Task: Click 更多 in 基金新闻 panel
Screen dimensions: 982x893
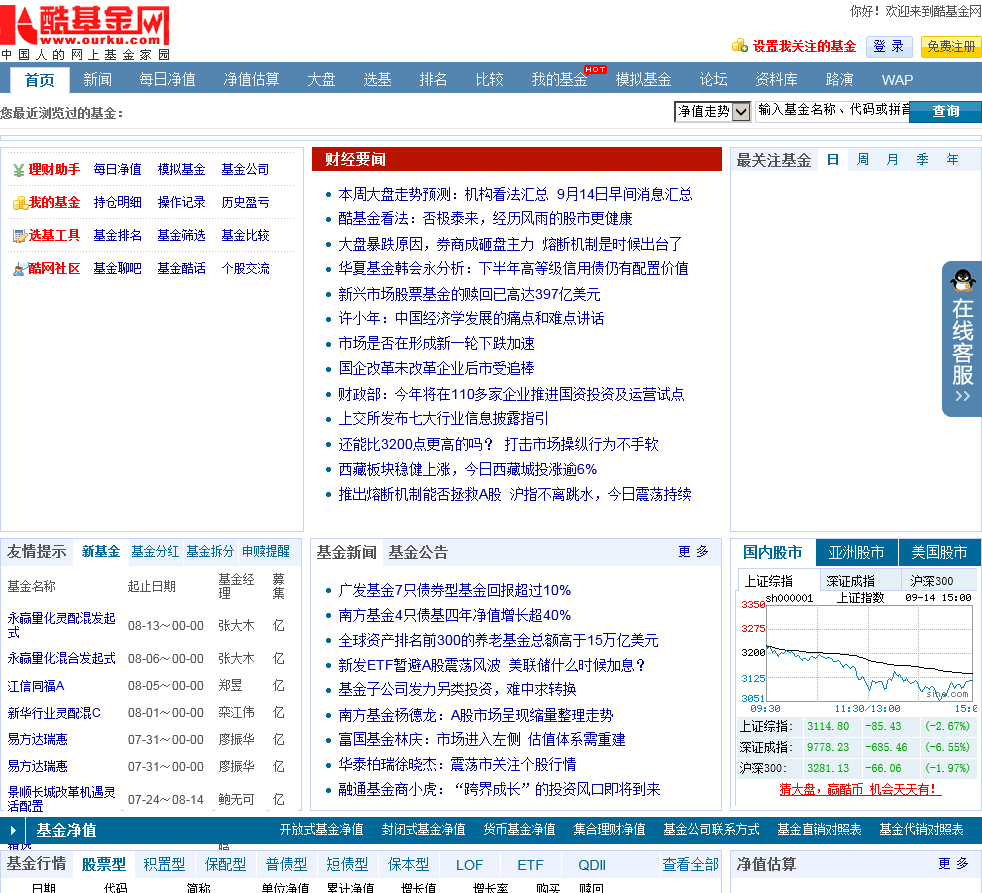Action: click(693, 552)
